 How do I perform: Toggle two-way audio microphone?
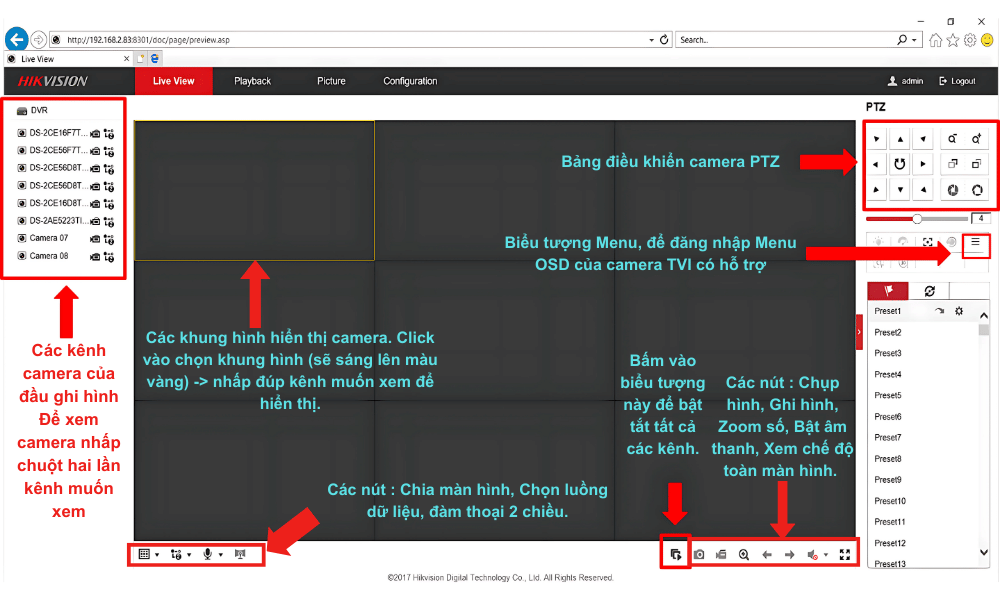(207, 555)
